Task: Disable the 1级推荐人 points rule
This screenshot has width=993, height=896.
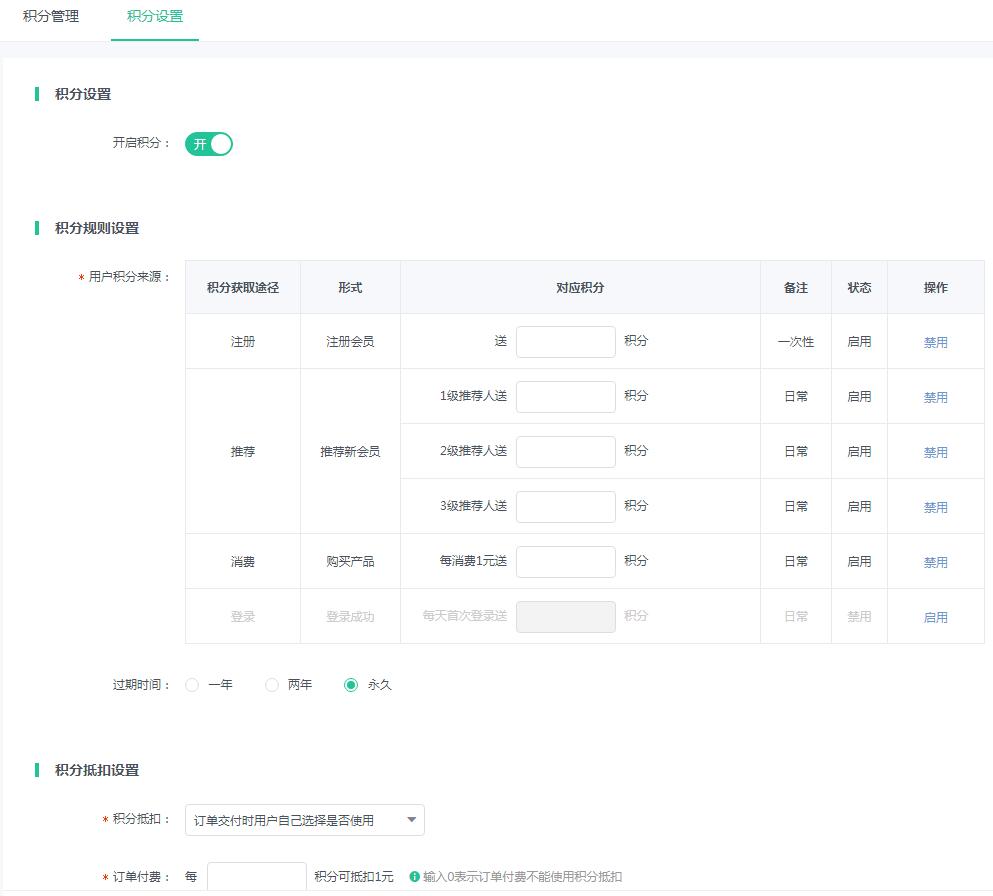Action: (x=935, y=397)
